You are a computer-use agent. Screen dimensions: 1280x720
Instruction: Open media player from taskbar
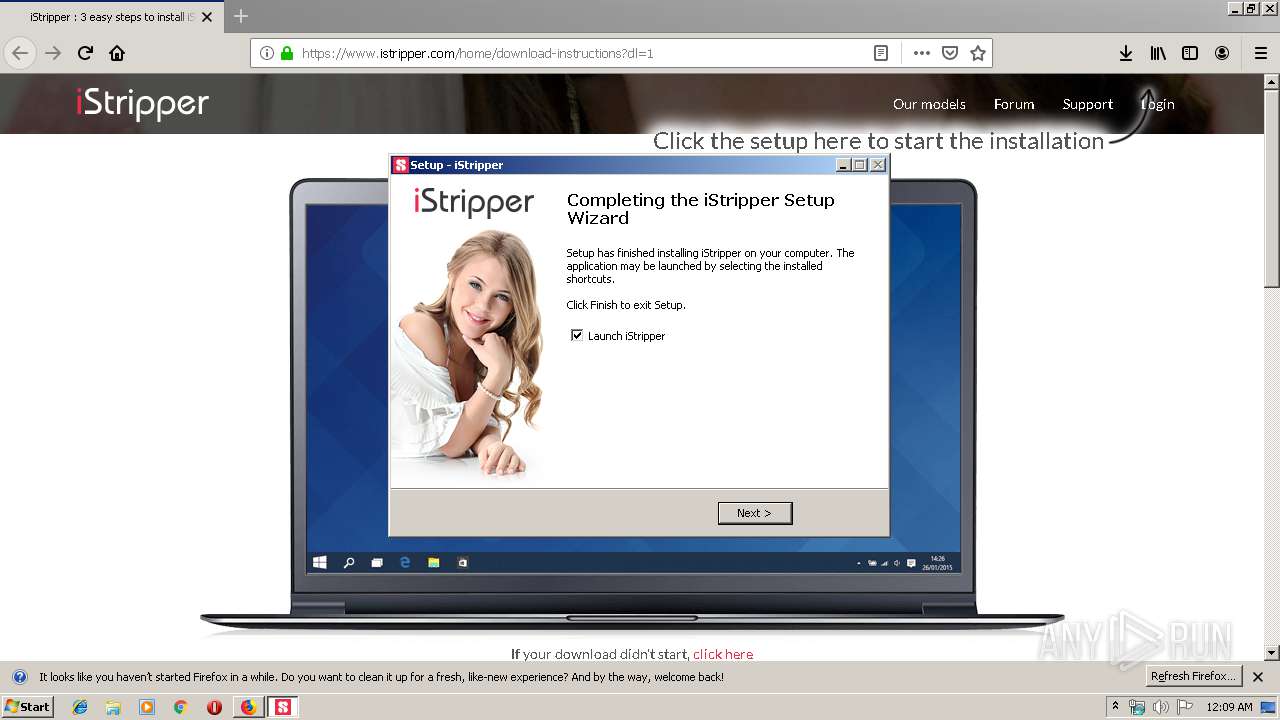click(147, 707)
